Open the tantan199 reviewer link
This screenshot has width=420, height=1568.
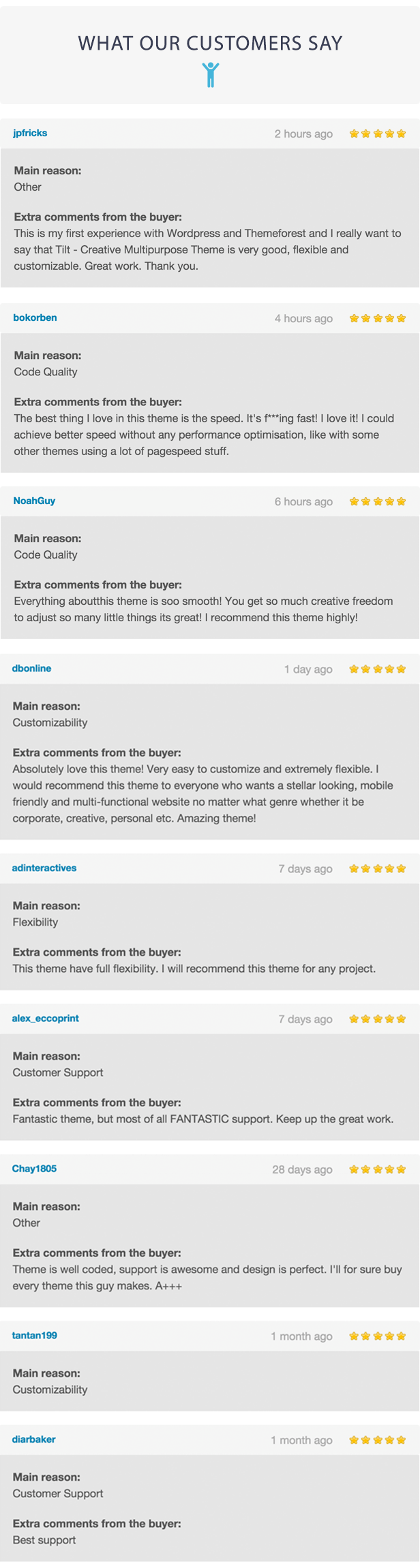point(34,1336)
